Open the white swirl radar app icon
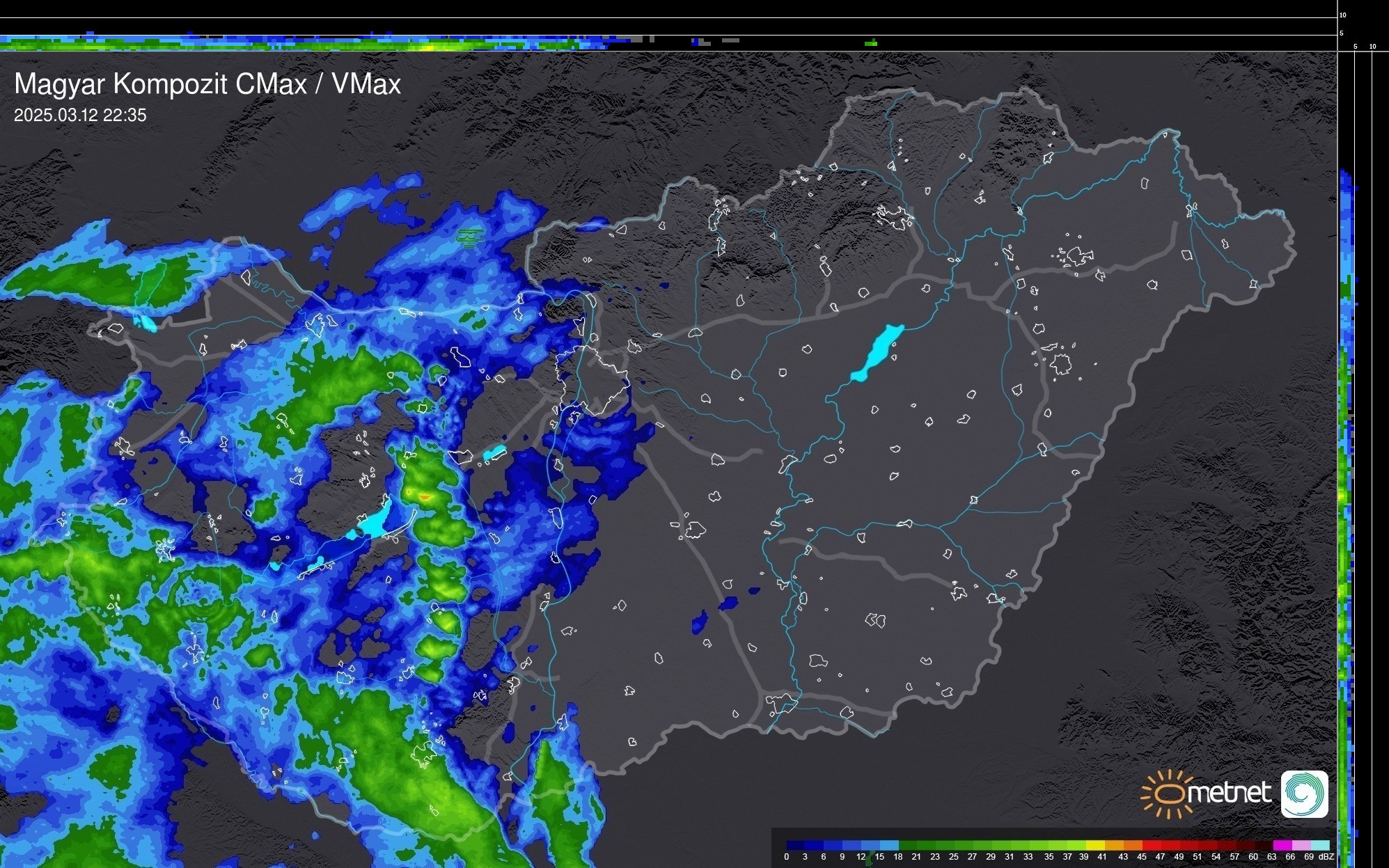This screenshot has height=868, width=1389. [1304, 794]
